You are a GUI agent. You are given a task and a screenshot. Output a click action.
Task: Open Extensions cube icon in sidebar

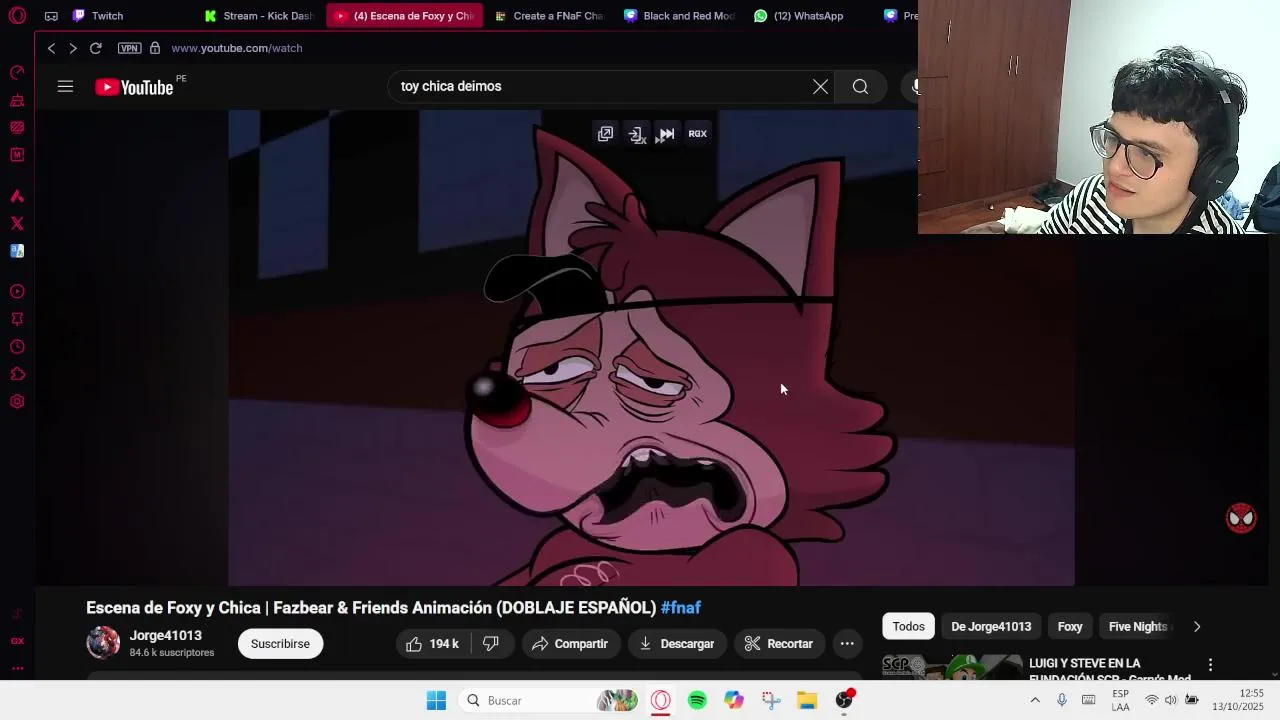click(17, 374)
